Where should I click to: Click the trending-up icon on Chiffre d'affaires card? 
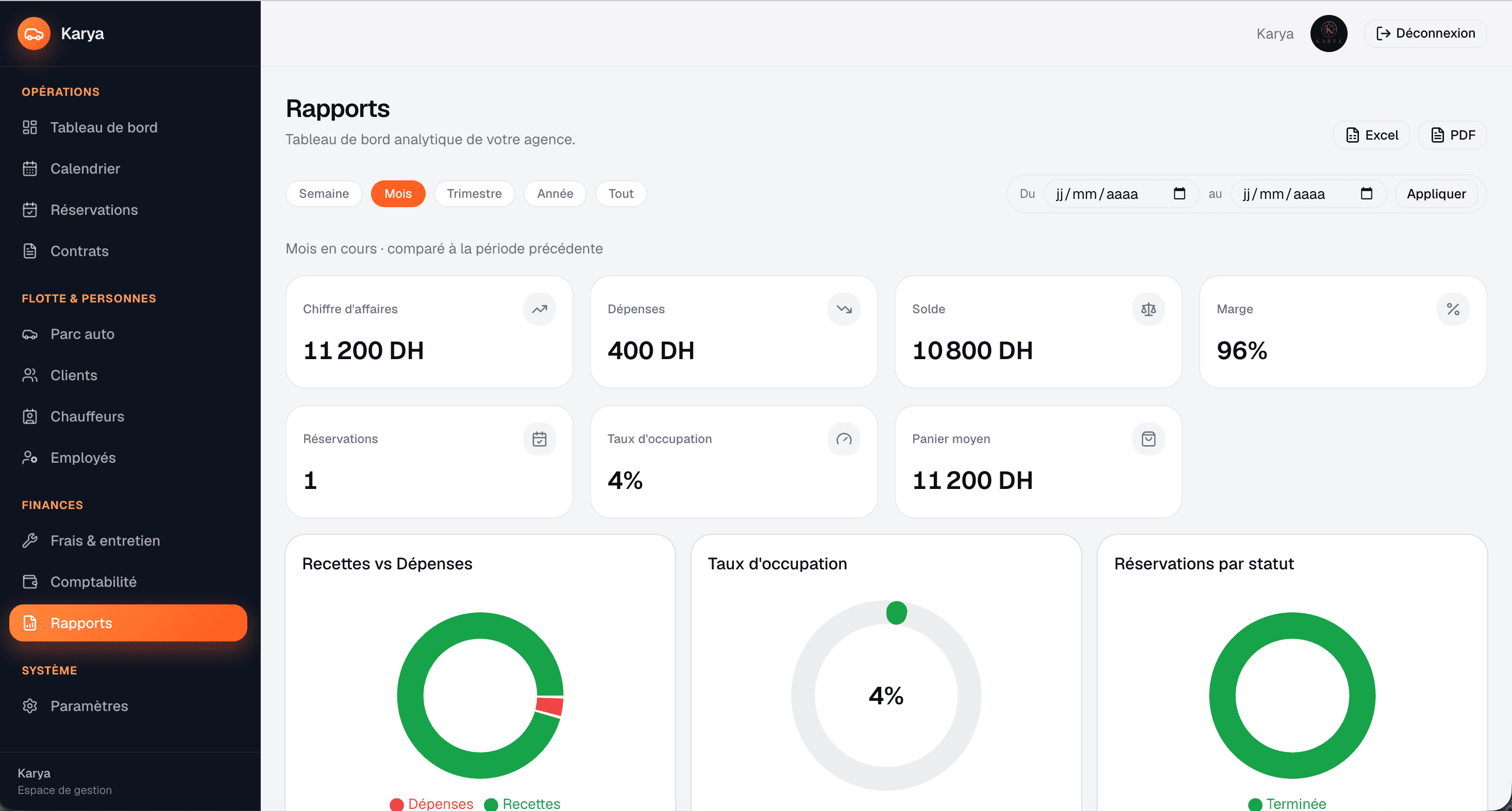pyautogui.click(x=540, y=309)
